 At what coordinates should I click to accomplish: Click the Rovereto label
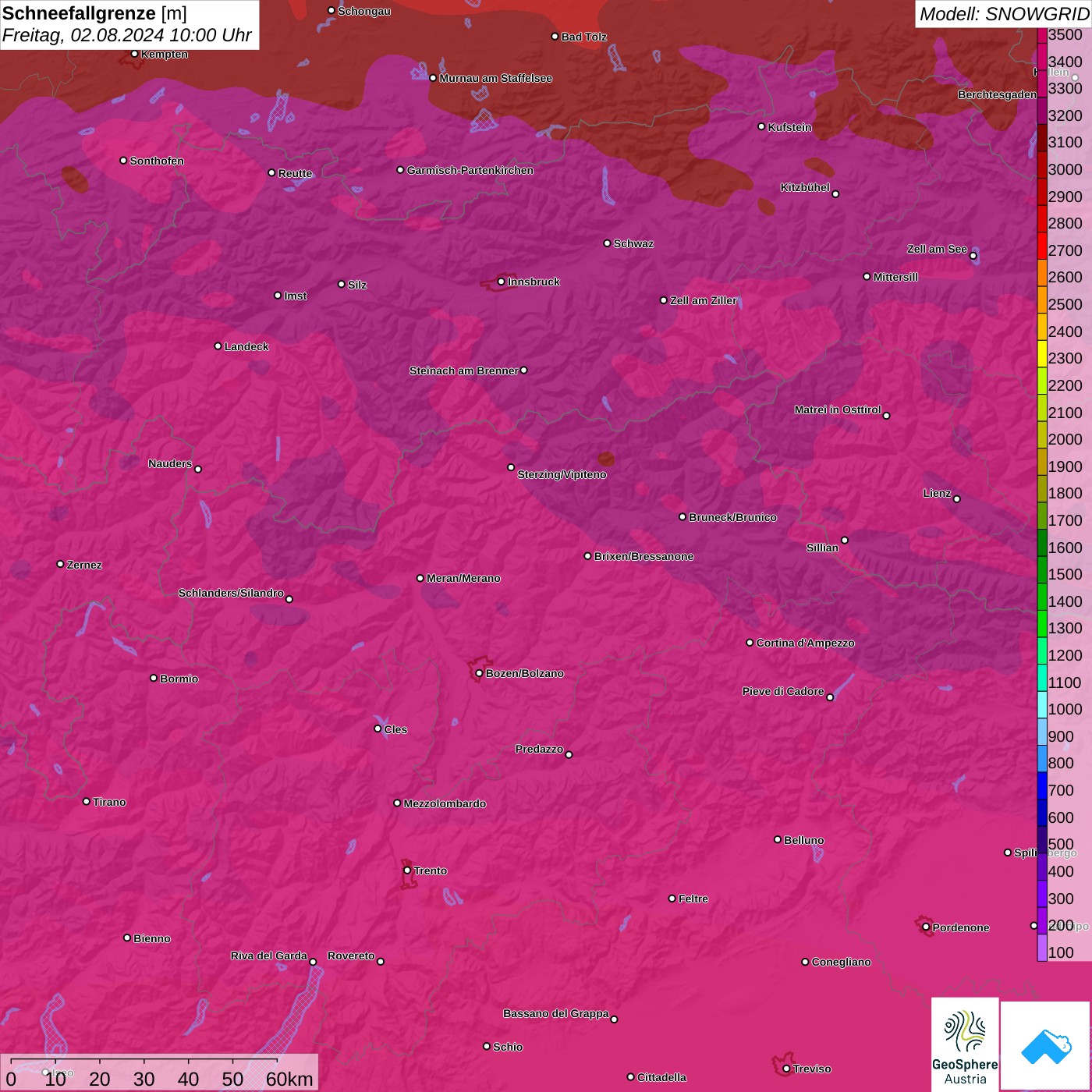coord(351,955)
